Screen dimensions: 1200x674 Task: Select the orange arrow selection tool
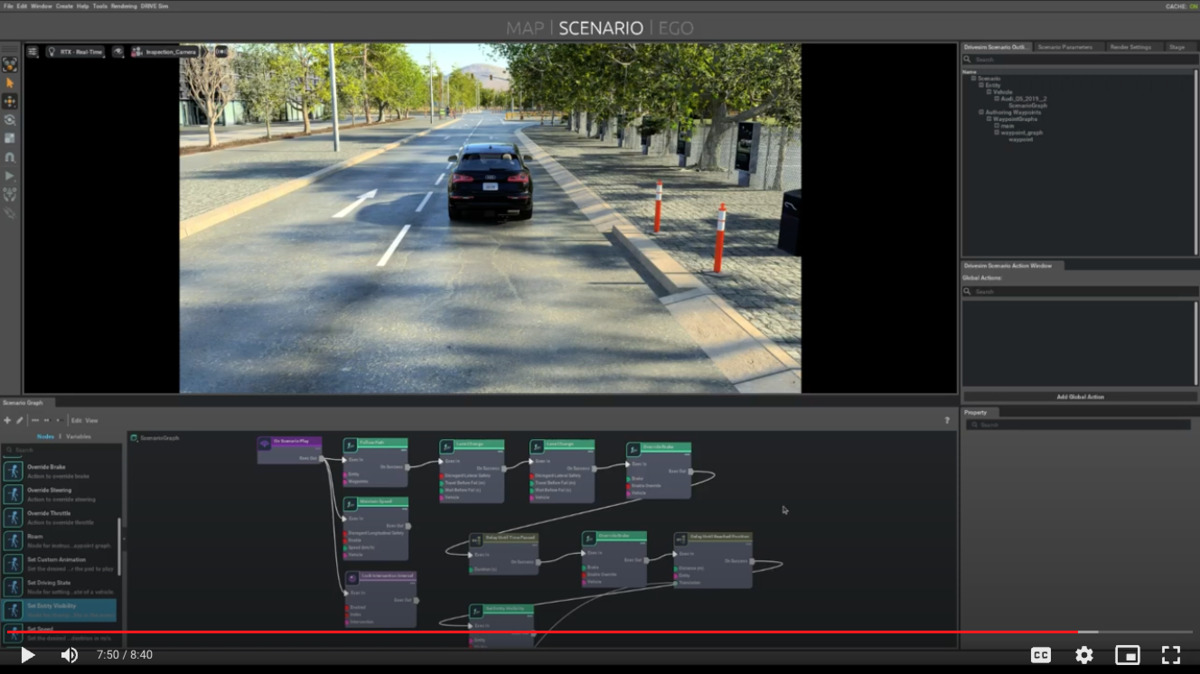coord(10,83)
